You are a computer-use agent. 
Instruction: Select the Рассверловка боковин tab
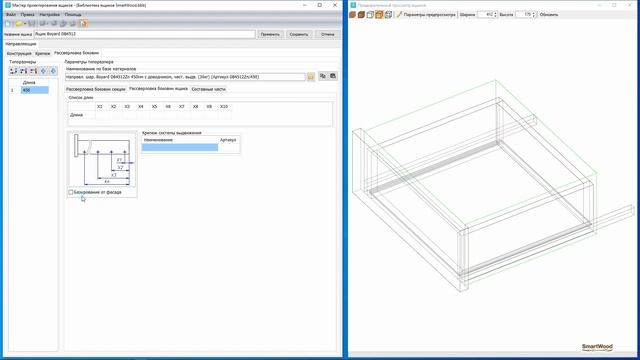[x=76, y=53]
